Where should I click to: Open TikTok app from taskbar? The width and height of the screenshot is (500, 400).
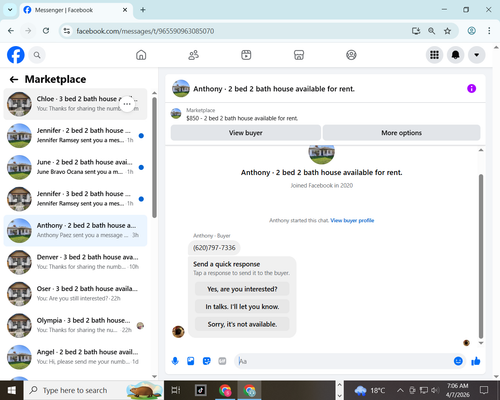201,390
